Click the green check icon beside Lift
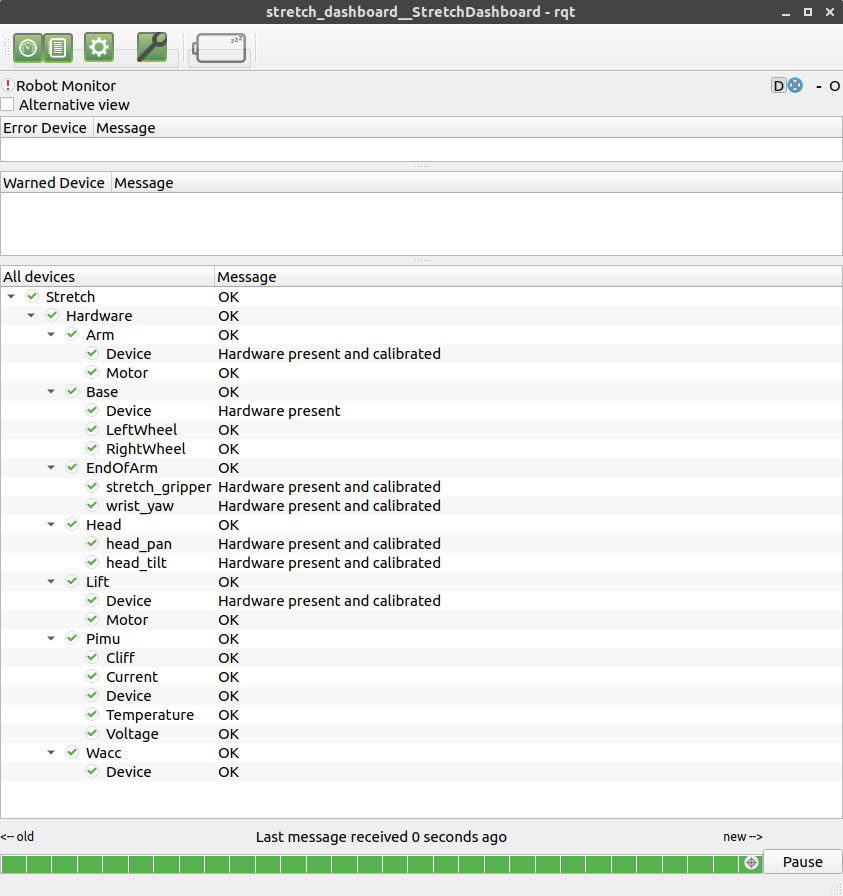The image size is (843, 896). (x=72, y=581)
